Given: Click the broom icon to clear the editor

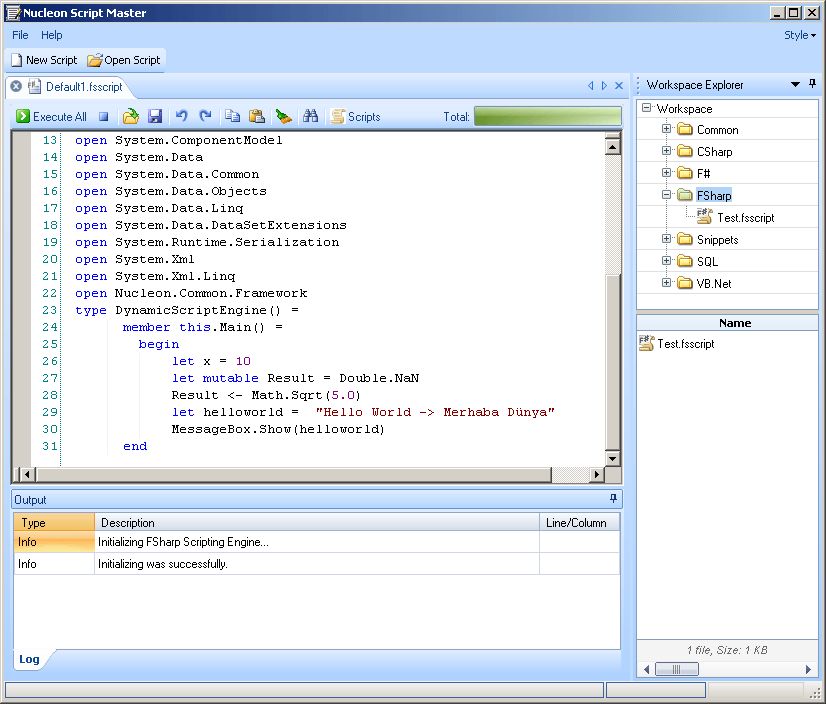Looking at the screenshot, I should (x=283, y=116).
